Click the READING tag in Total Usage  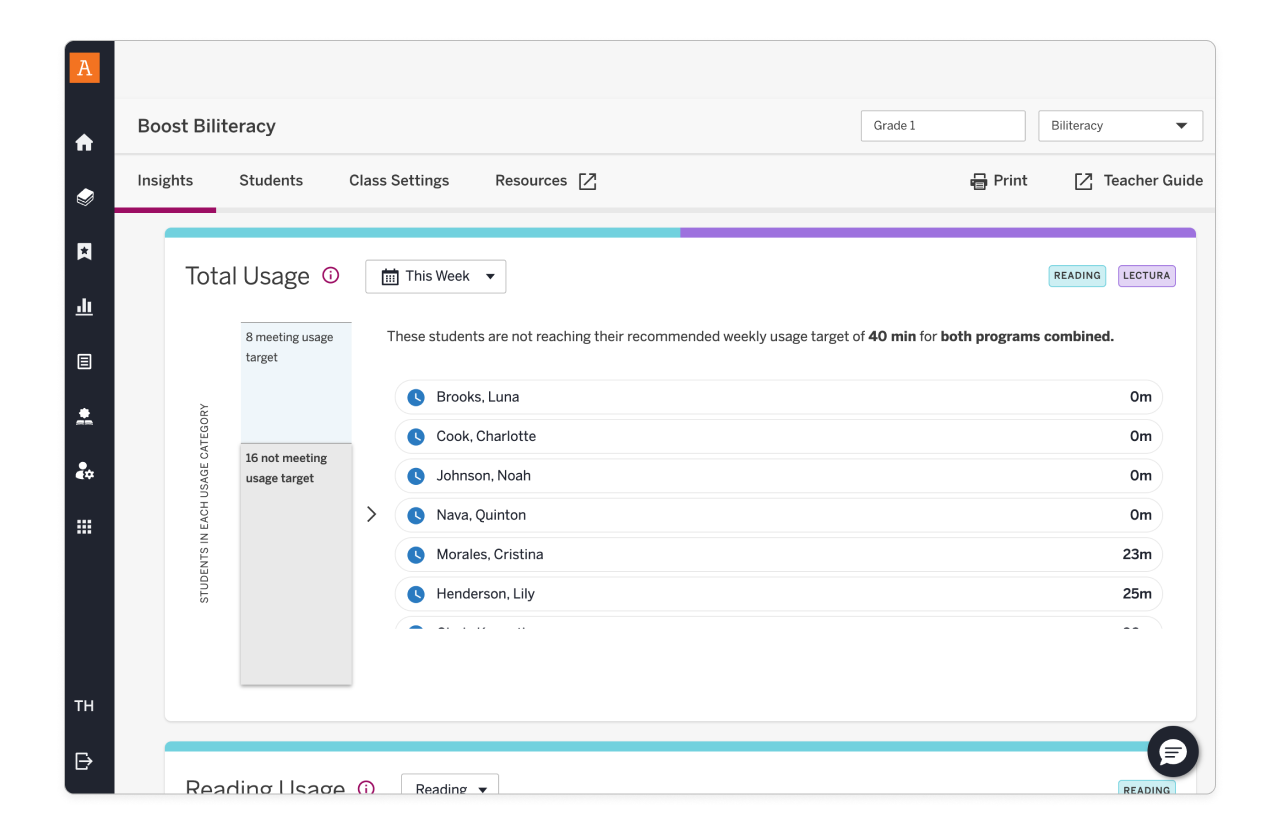[1077, 276]
